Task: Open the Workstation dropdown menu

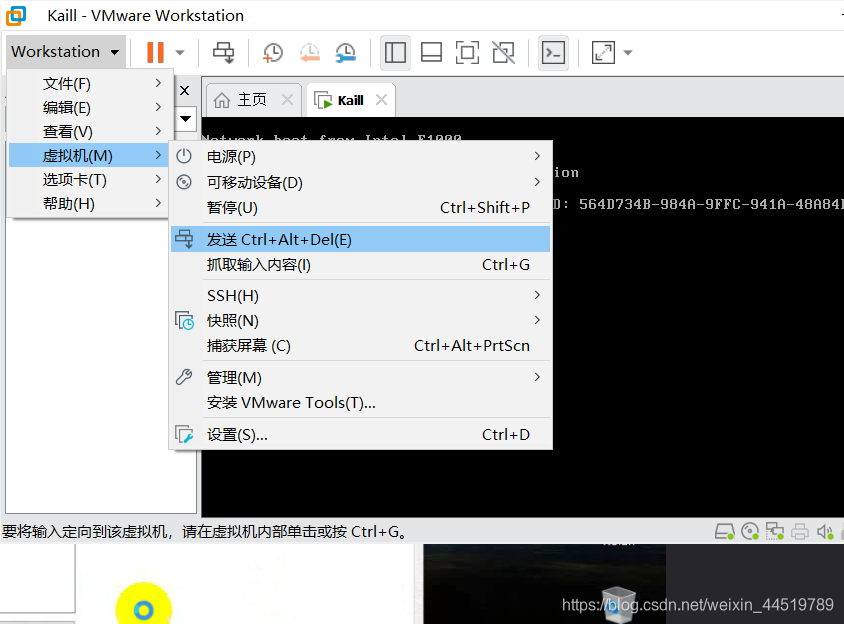Action: [66, 52]
